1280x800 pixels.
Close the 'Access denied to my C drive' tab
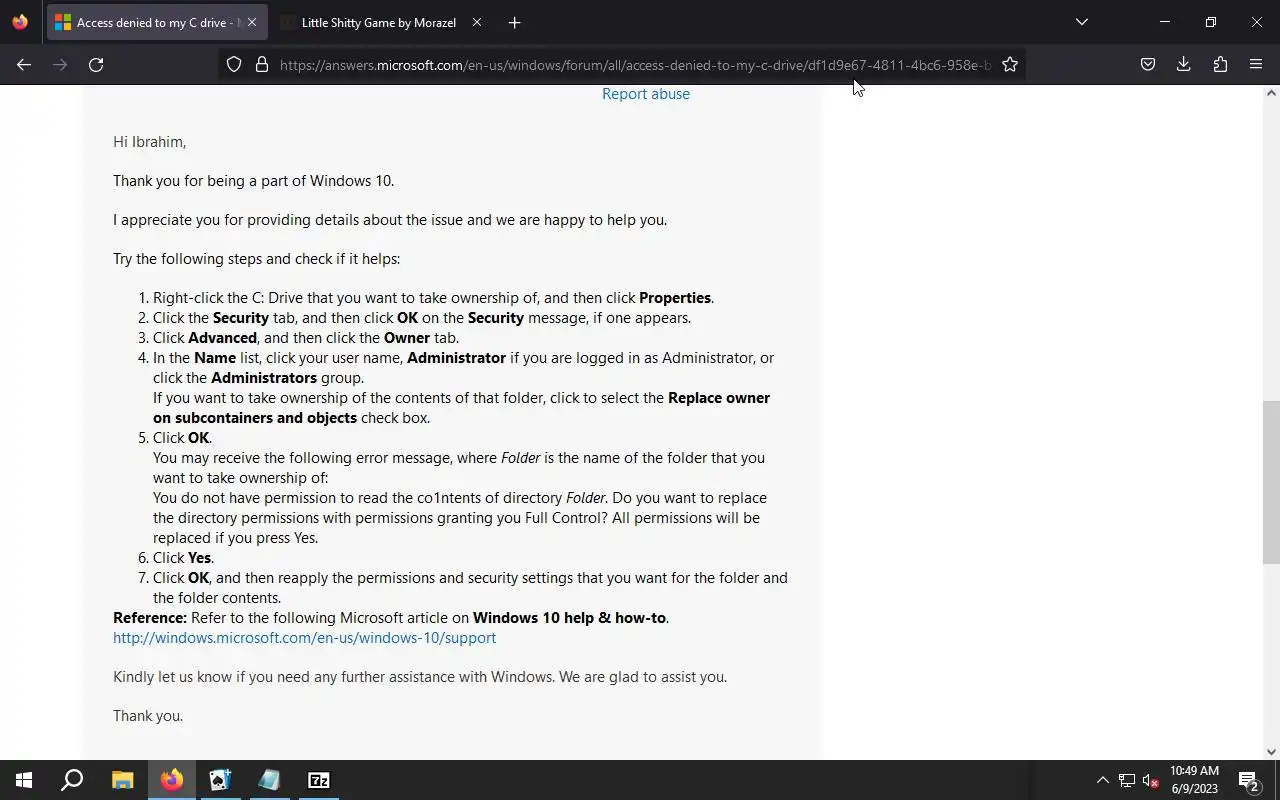coord(252,22)
